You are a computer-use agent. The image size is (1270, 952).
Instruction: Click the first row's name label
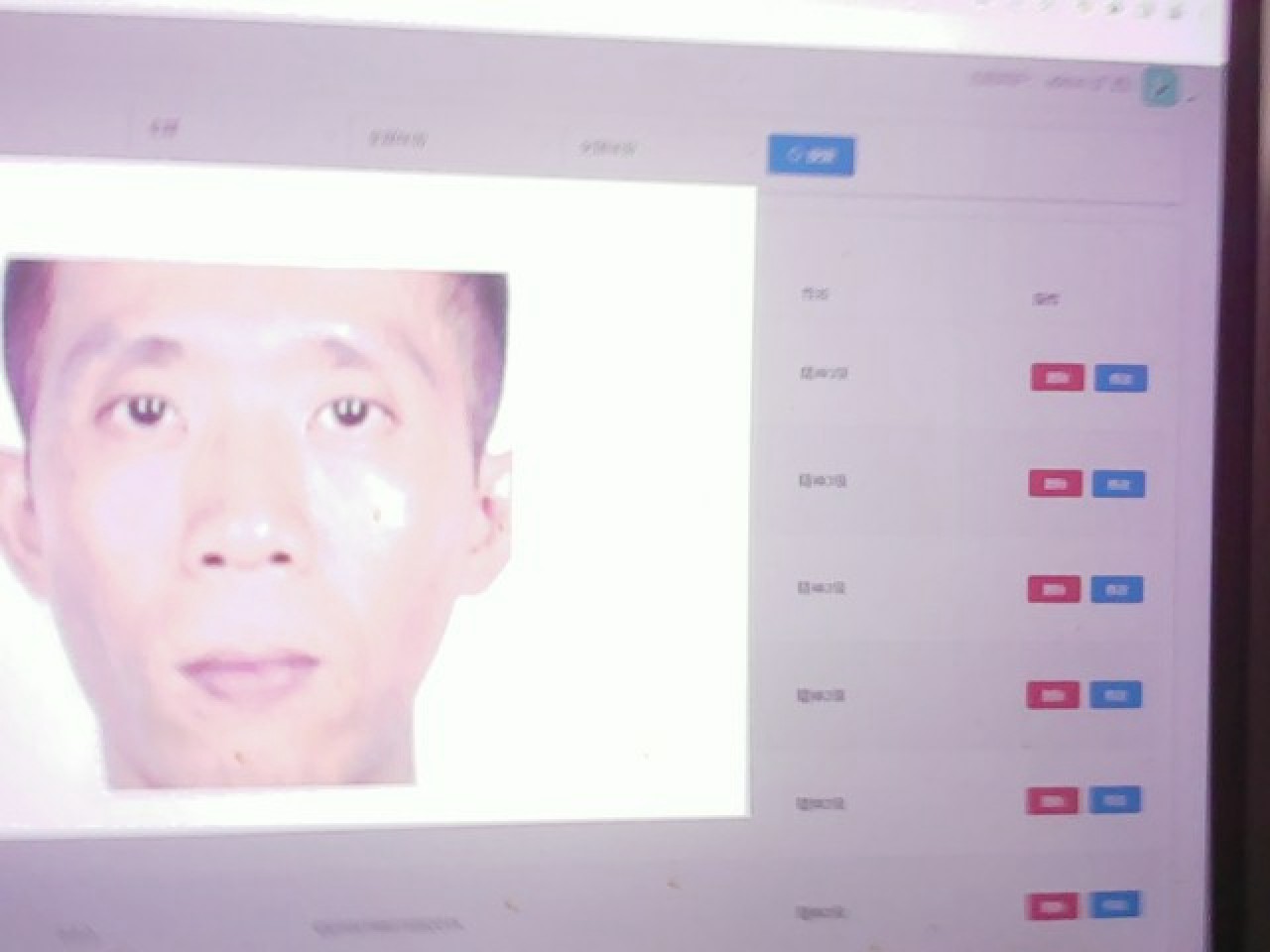[x=824, y=374]
